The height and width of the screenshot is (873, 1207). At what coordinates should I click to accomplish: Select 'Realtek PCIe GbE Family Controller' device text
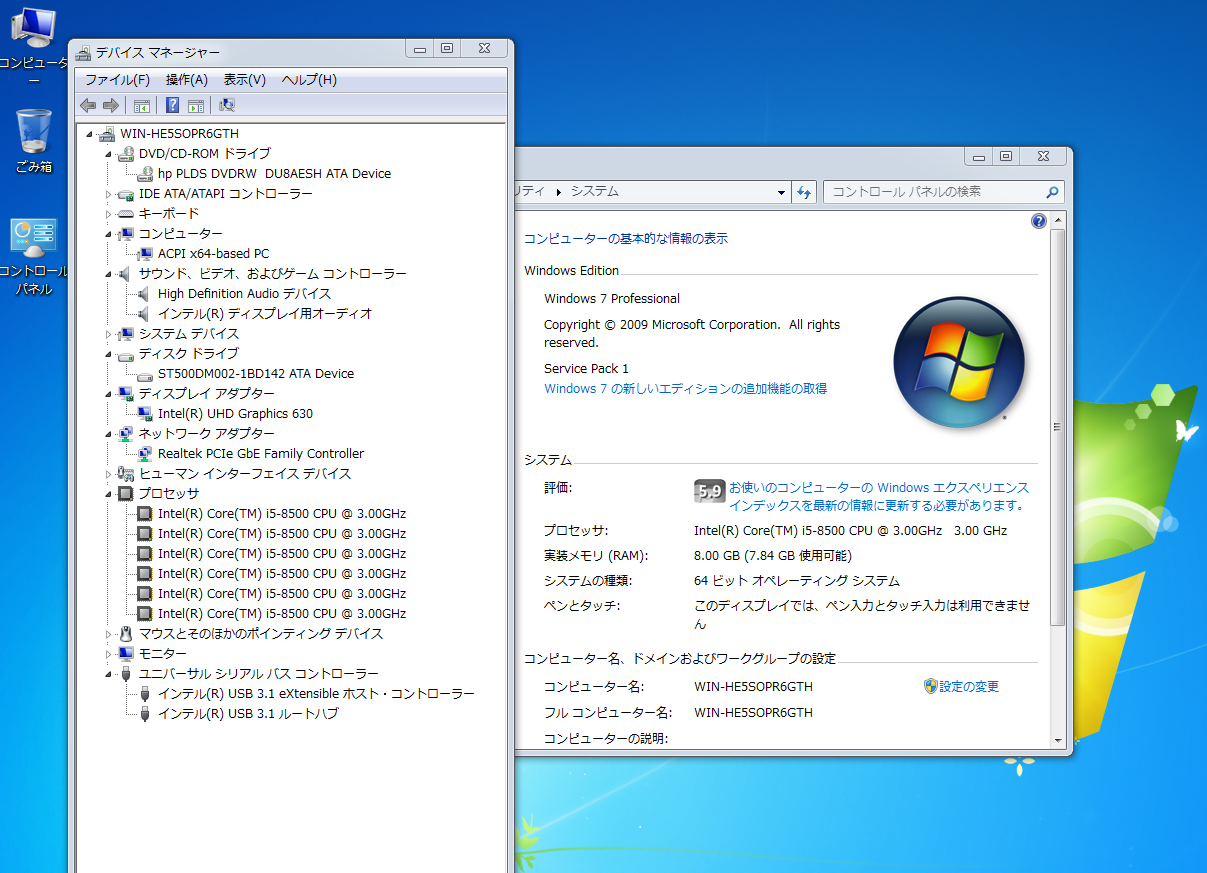click(x=261, y=454)
